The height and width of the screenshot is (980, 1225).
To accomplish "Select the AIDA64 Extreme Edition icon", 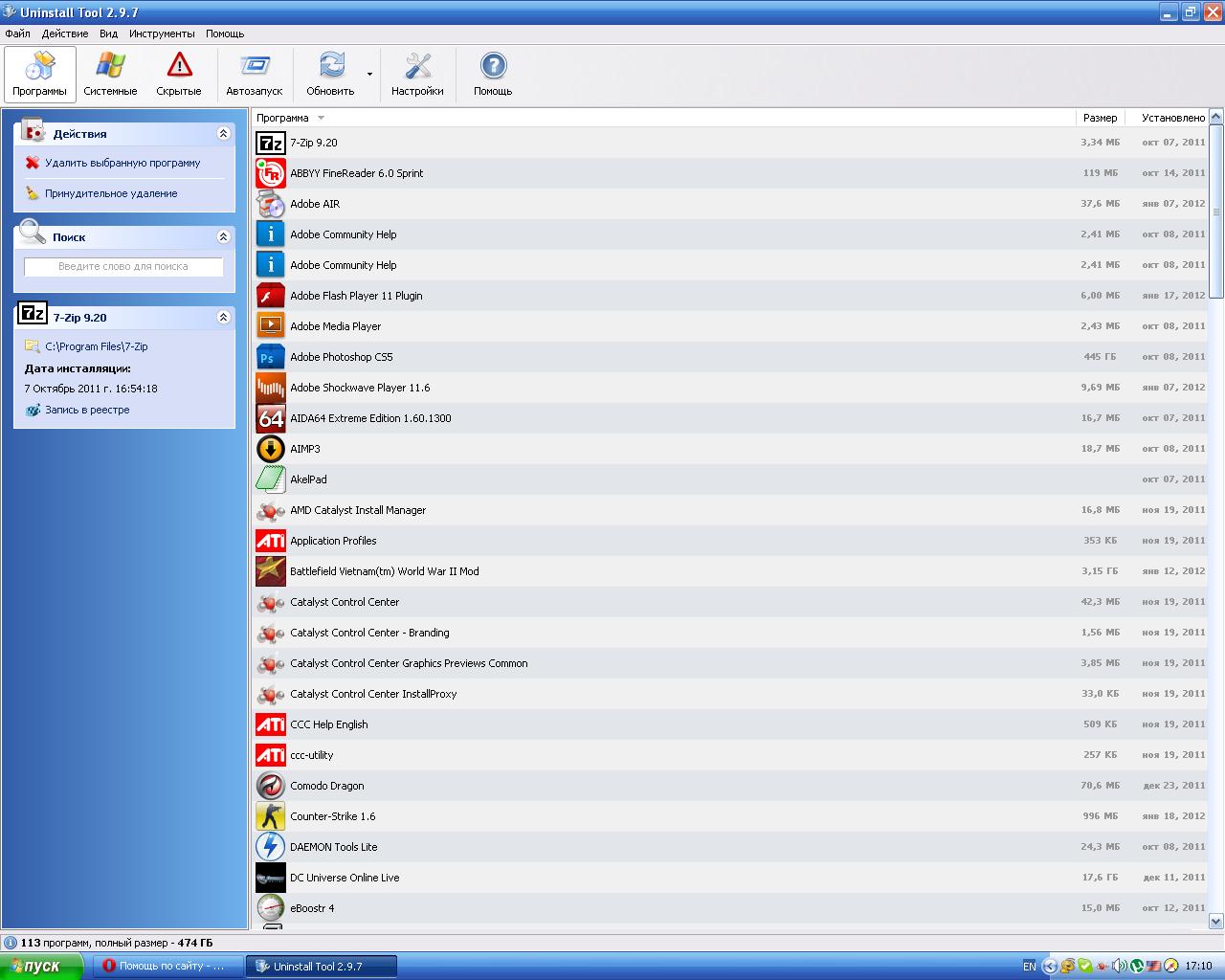I will coord(271,418).
